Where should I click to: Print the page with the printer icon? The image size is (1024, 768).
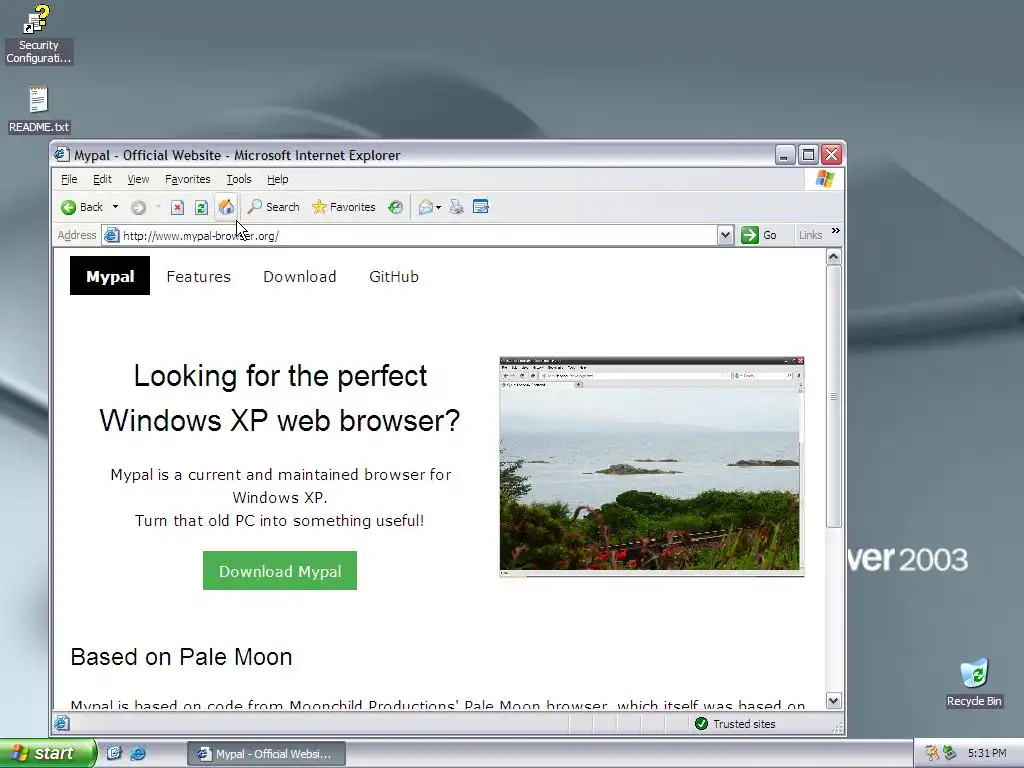coord(456,207)
